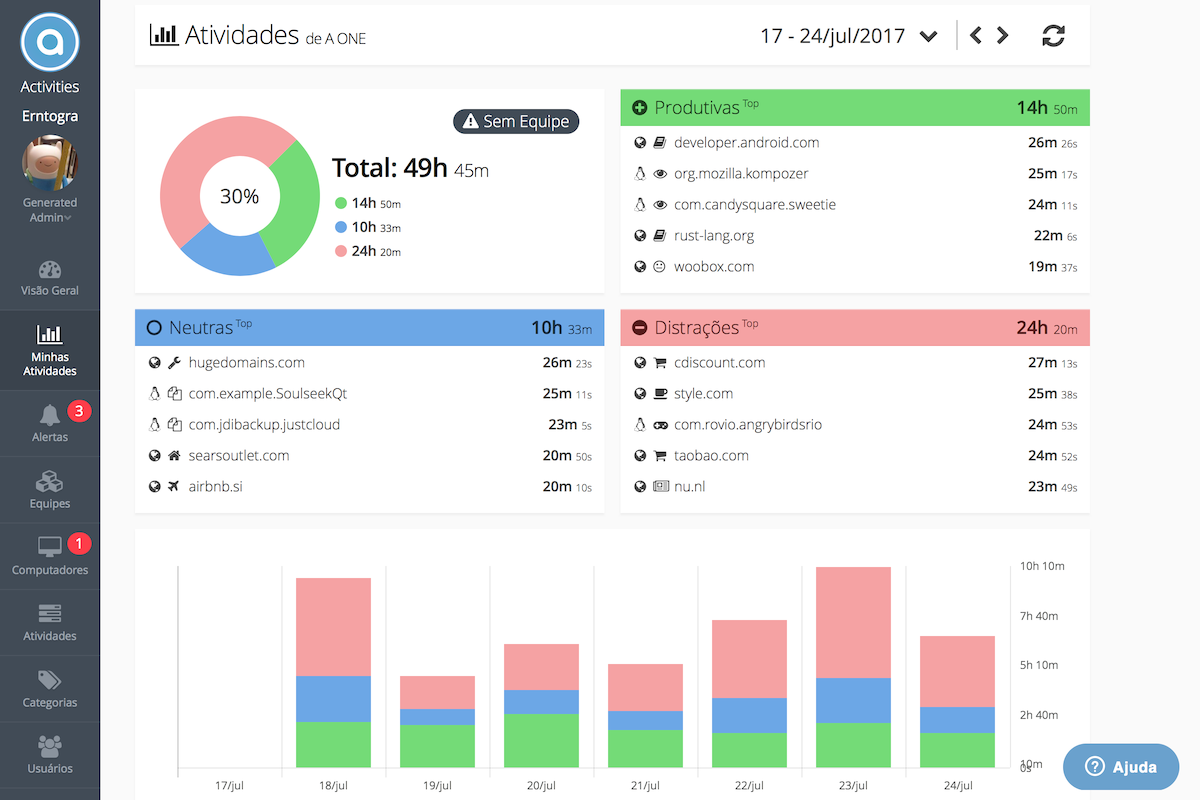Click the Ajuda help button

click(x=1120, y=767)
